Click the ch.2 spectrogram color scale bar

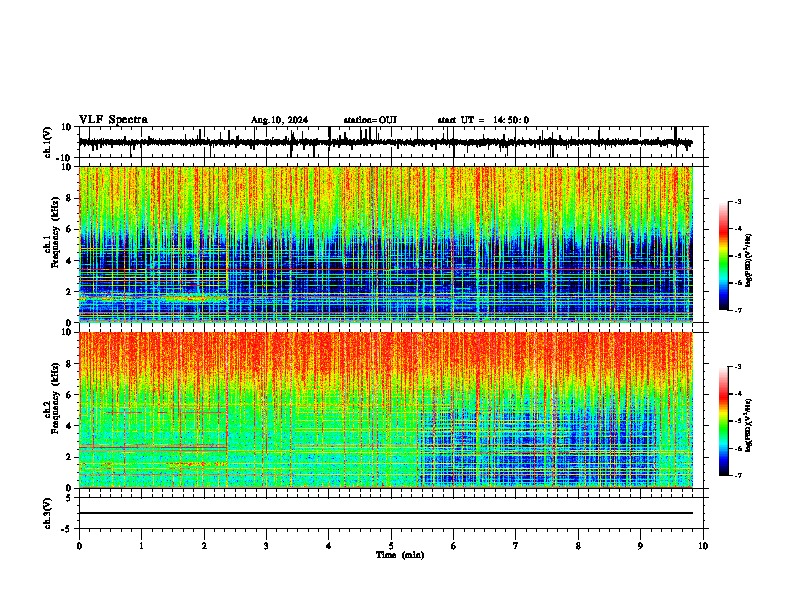(724, 421)
